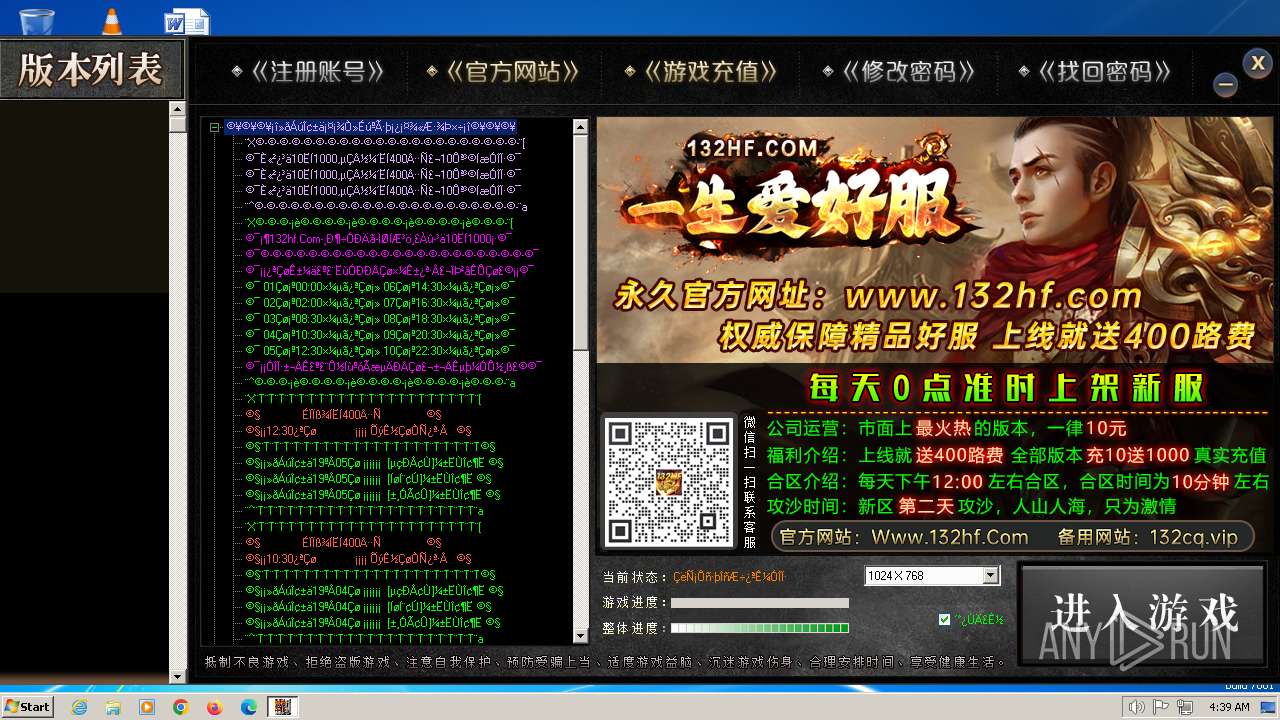This screenshot has height=720, width=1280.
Task: Switch to the game launcher taskbar item
Action: coord(283,707)
